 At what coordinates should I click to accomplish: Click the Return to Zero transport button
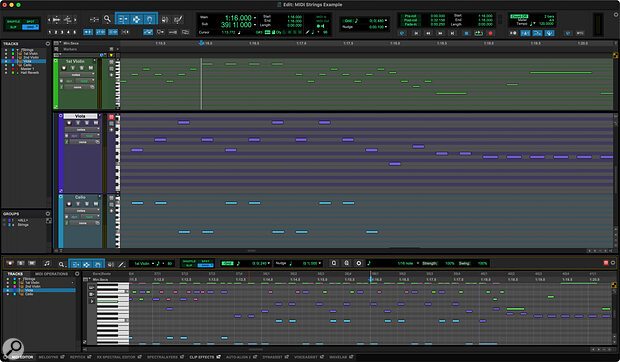pyautogui.click(x=416, y=34)
